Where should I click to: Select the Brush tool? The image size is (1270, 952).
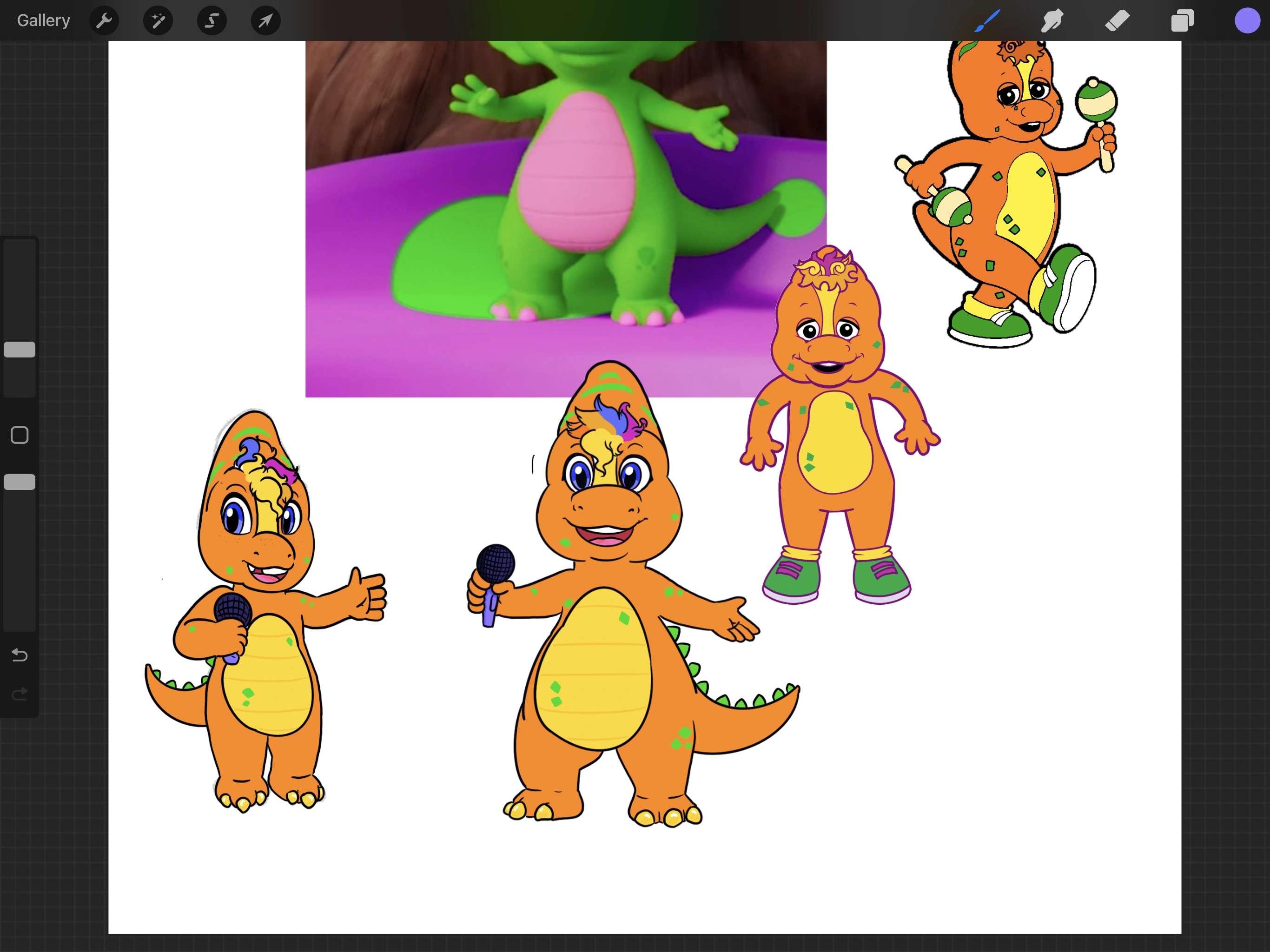(x=987, y=21)
